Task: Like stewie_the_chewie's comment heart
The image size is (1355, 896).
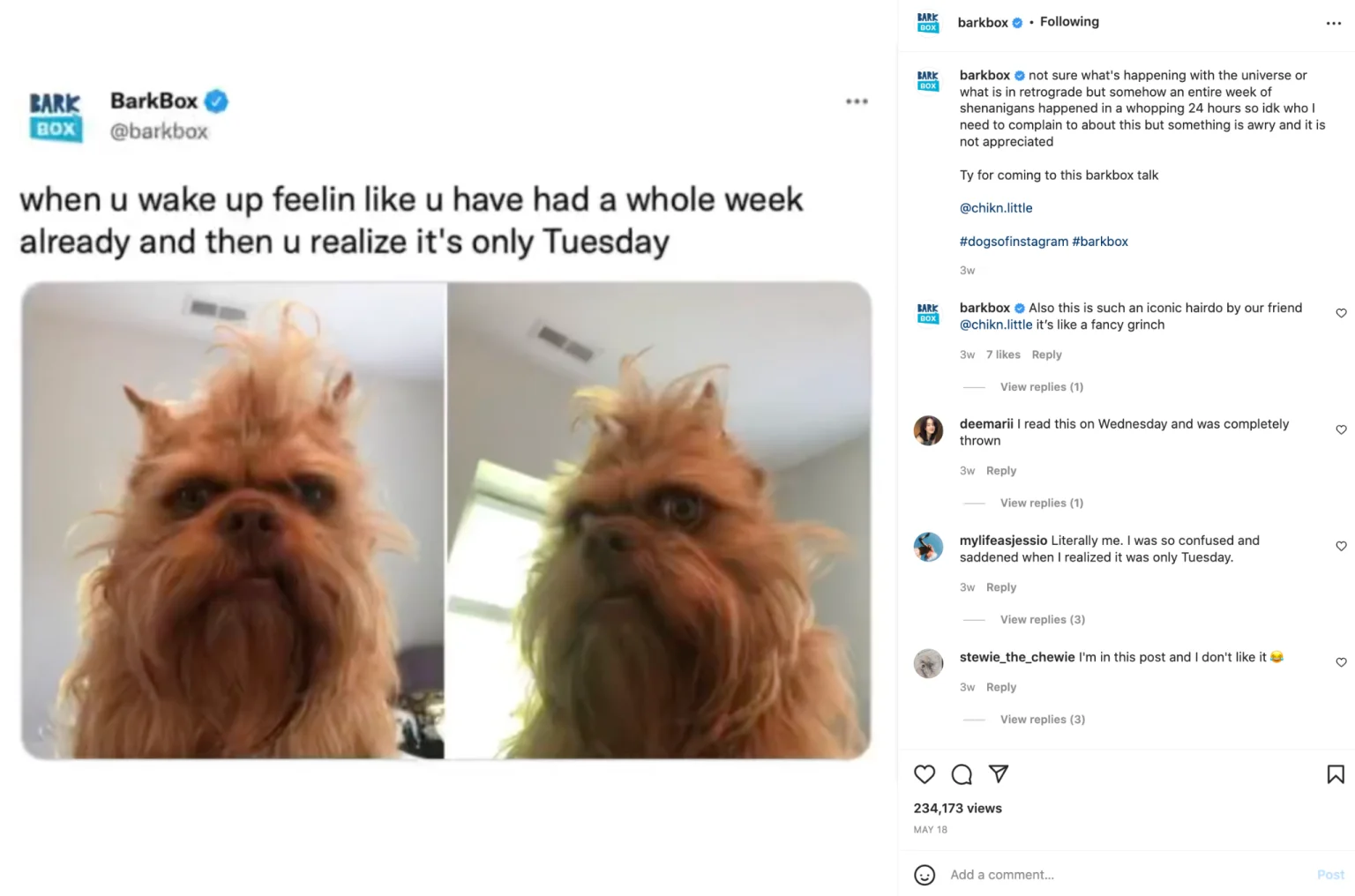Action: 1341,662
